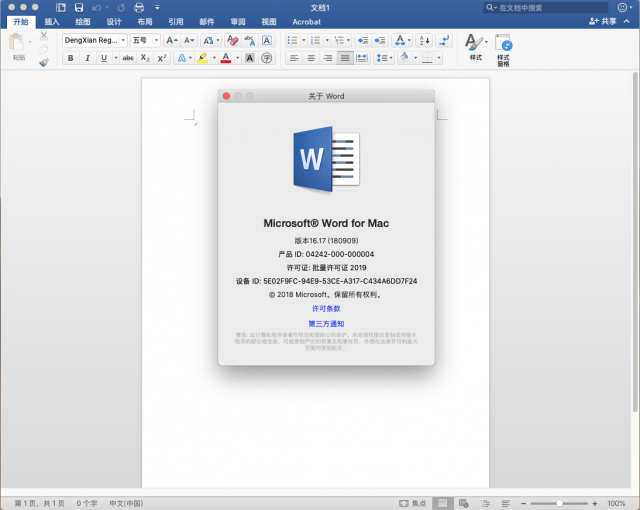This screenshot has width=640, height=510.
Task: Switch to the 设计 ribbon tab
Action: (x=114, y=22)
